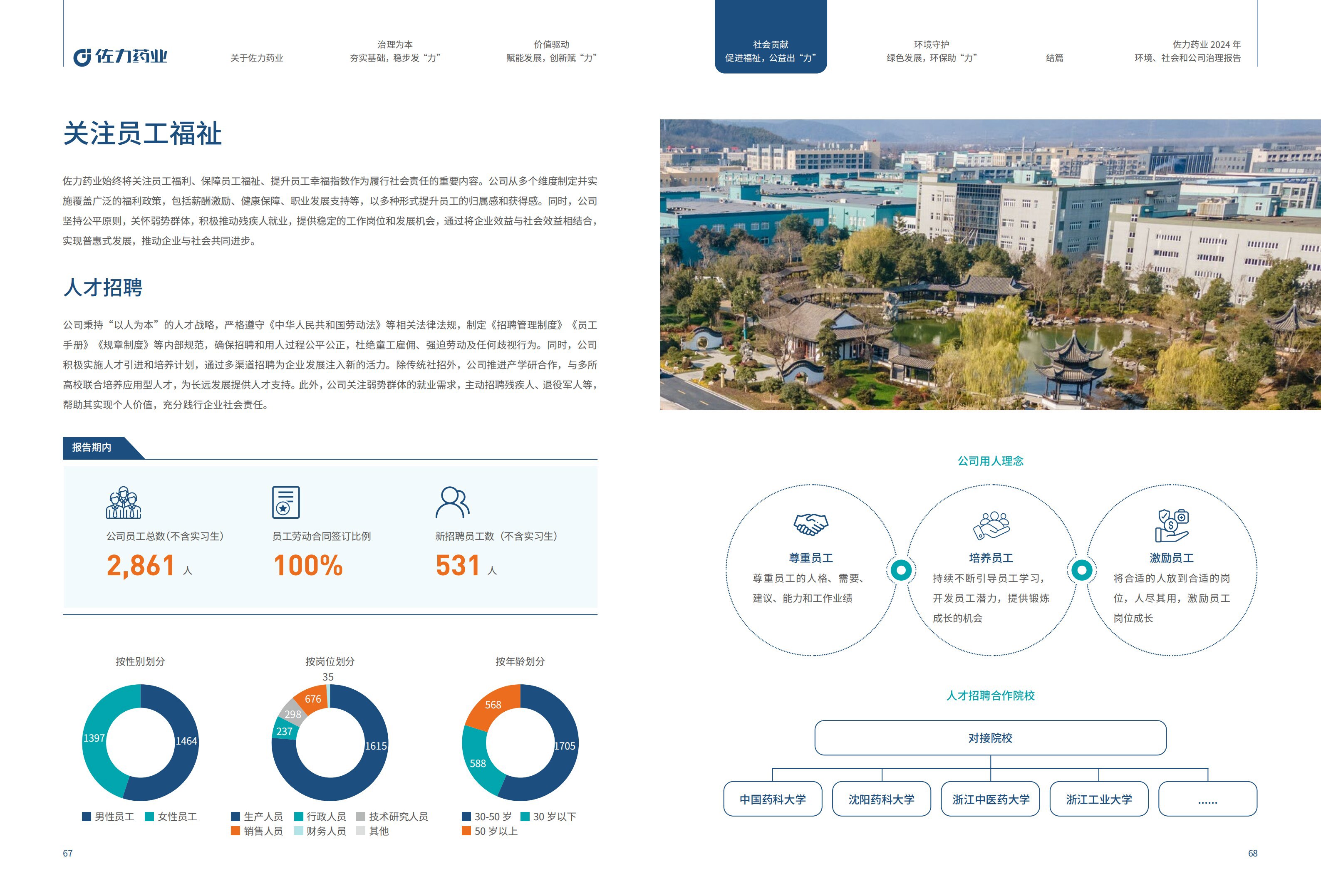
Task: Click the 中国药科大学 box
Action: point(773,799)
